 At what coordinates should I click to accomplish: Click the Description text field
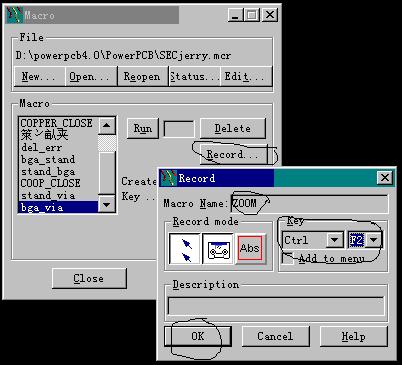276,306
